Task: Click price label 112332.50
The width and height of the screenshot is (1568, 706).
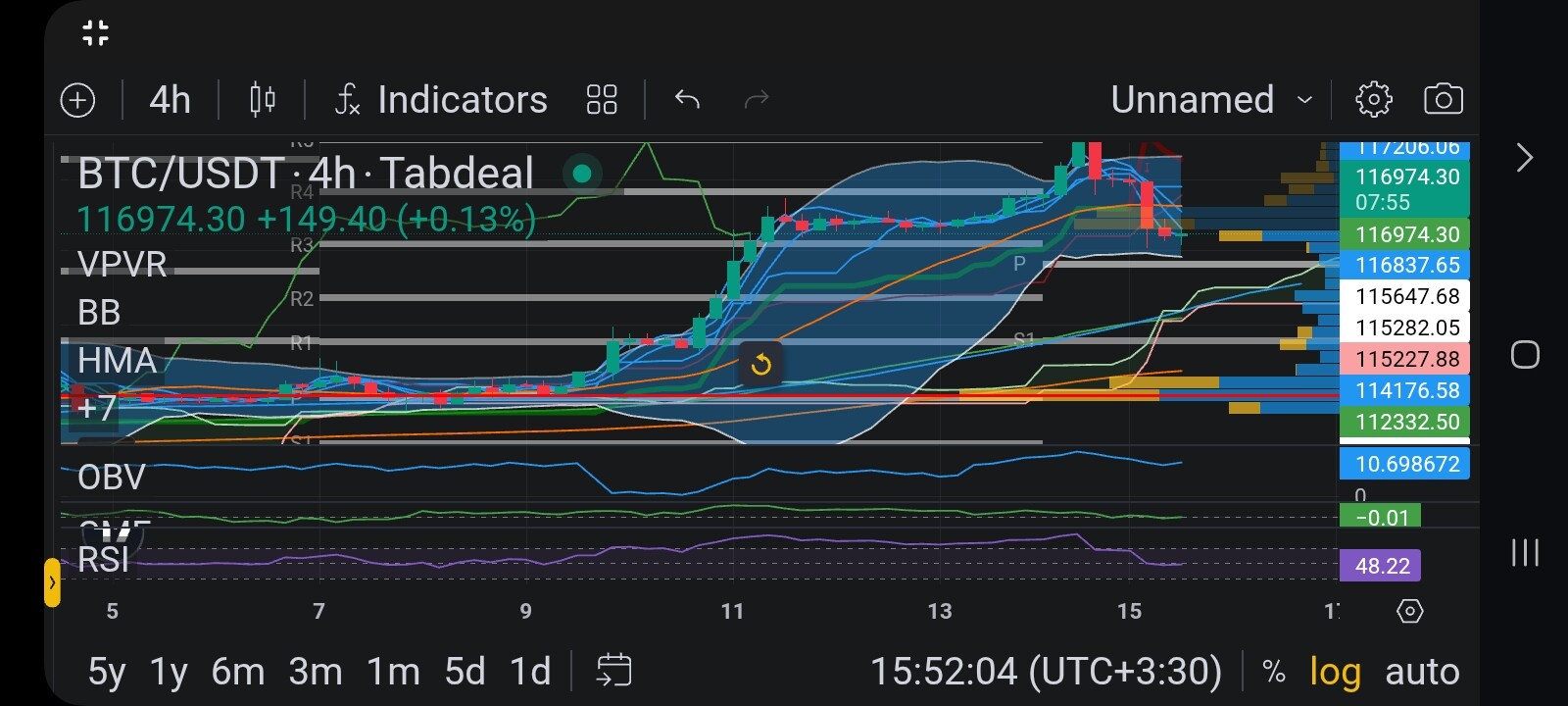Action: click(x=1404, y=422)
